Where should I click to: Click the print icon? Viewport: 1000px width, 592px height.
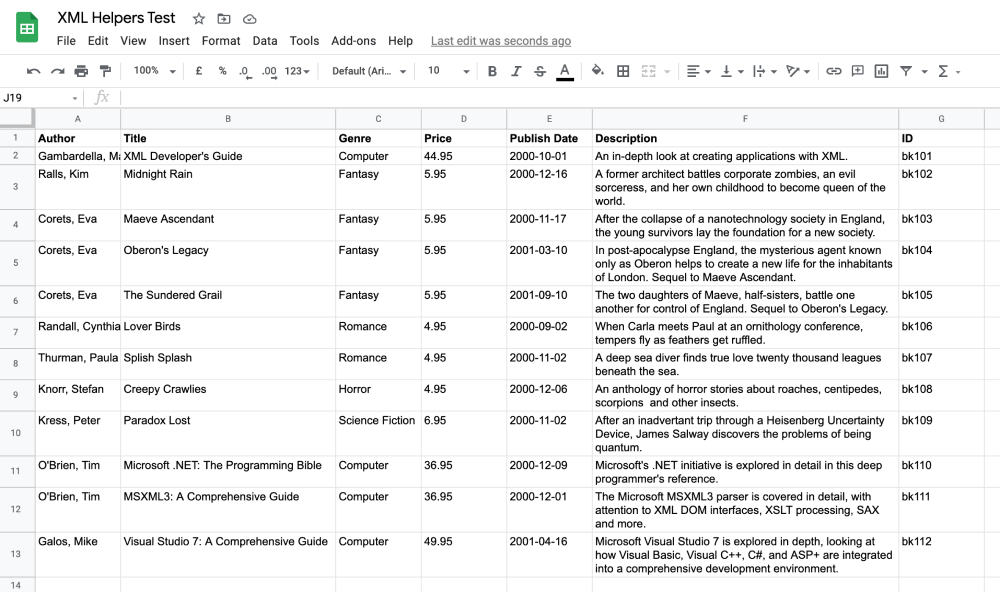(x=80, y=71)
